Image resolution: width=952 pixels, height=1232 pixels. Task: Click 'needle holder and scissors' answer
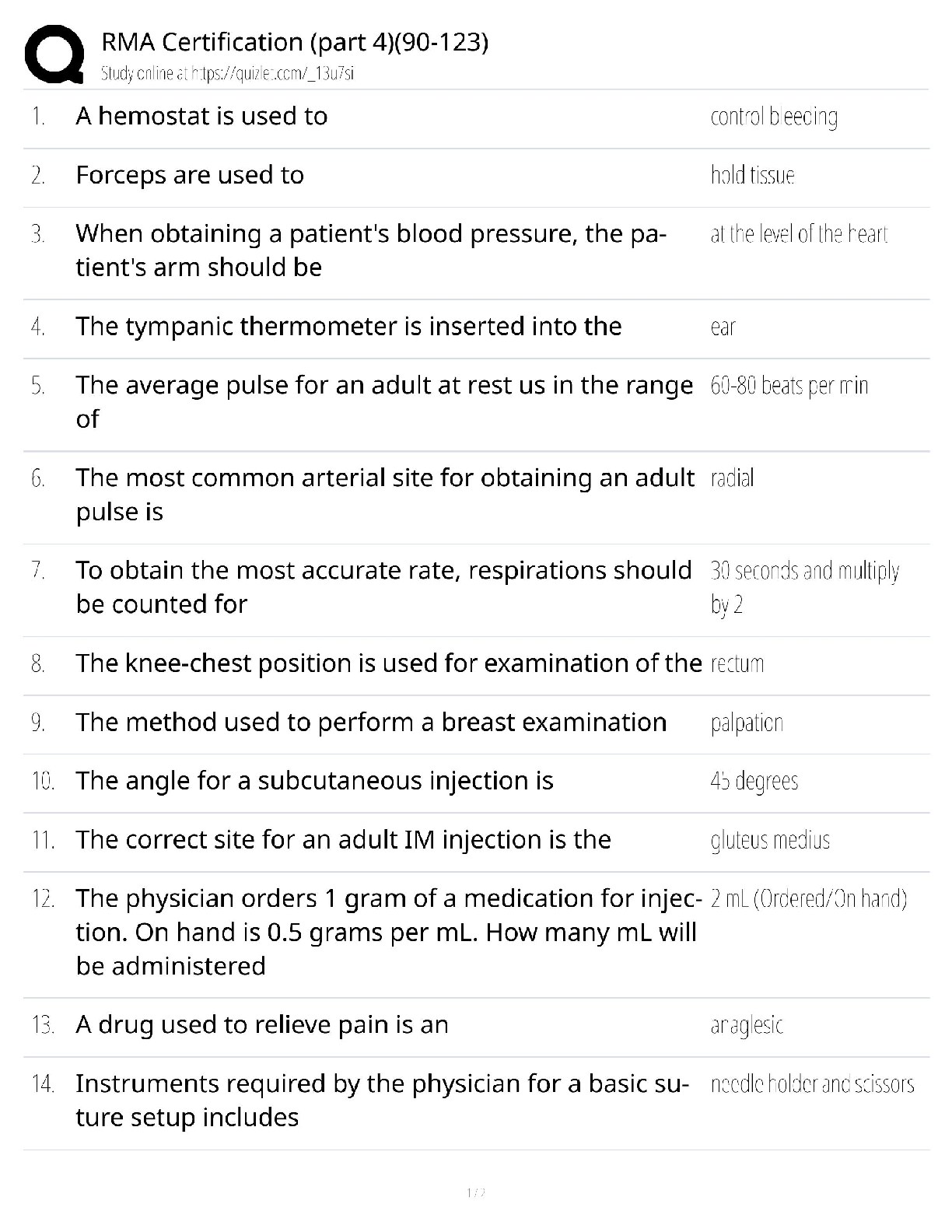pos(812,1084)
